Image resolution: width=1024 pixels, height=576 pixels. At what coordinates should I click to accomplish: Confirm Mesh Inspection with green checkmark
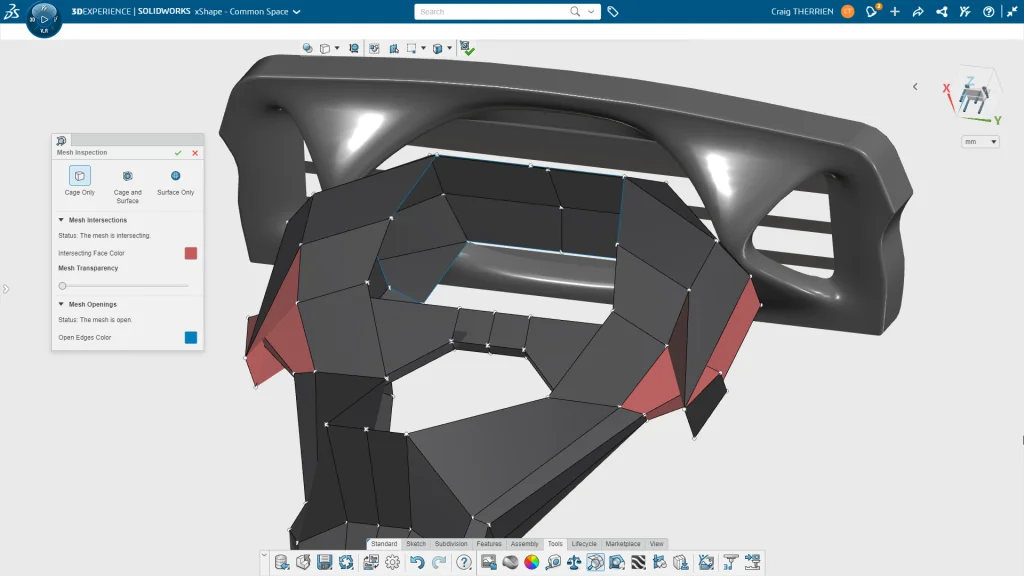coord(178,153)
